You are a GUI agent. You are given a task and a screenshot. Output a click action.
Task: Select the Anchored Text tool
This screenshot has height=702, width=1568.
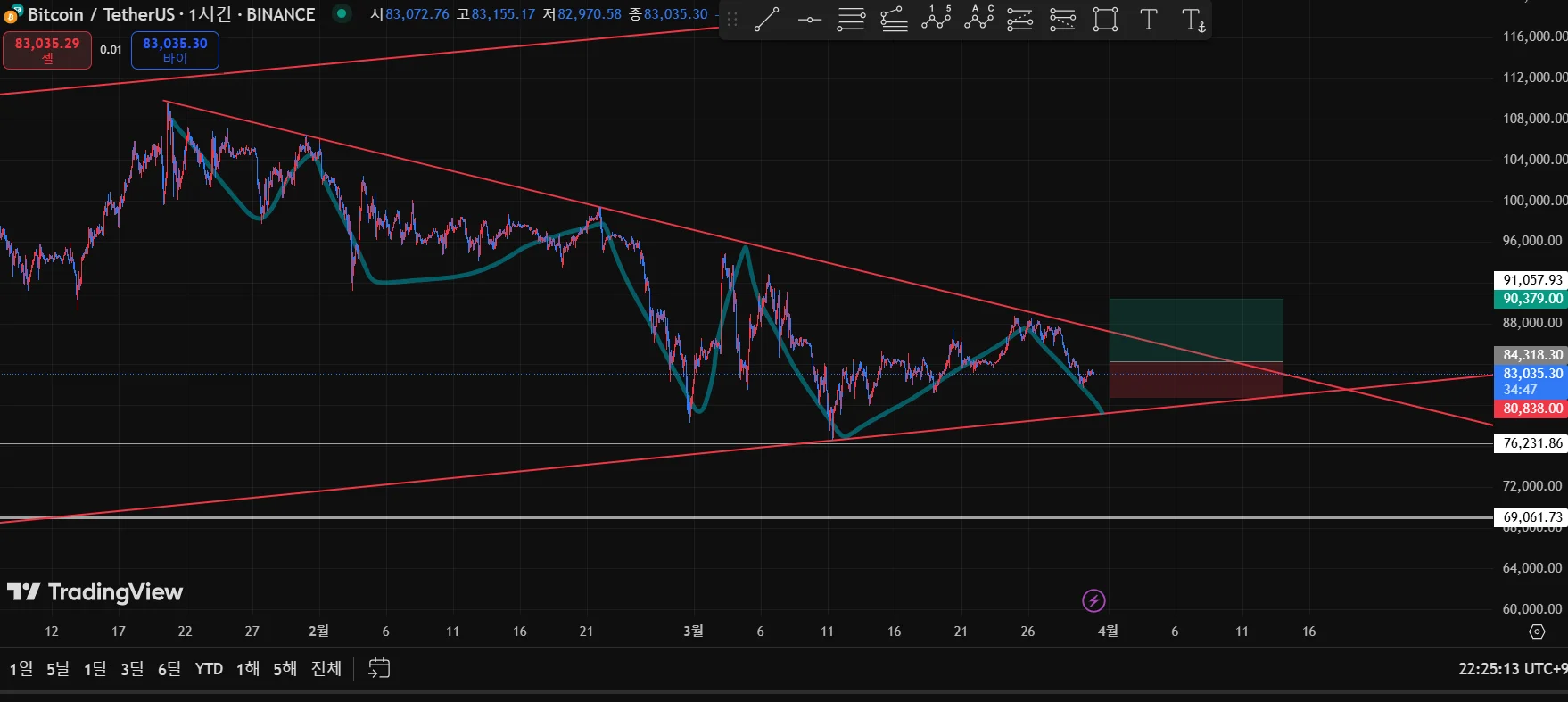click(x=1193, y=20)
